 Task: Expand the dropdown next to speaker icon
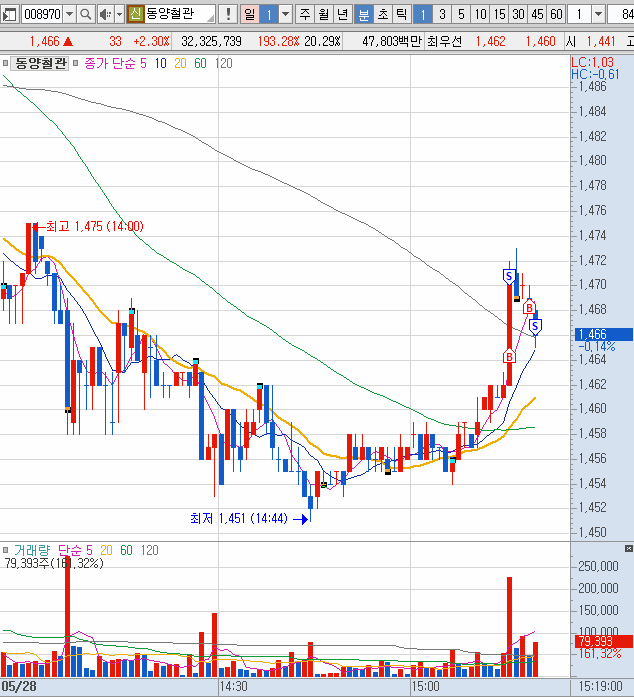point(118,14)
